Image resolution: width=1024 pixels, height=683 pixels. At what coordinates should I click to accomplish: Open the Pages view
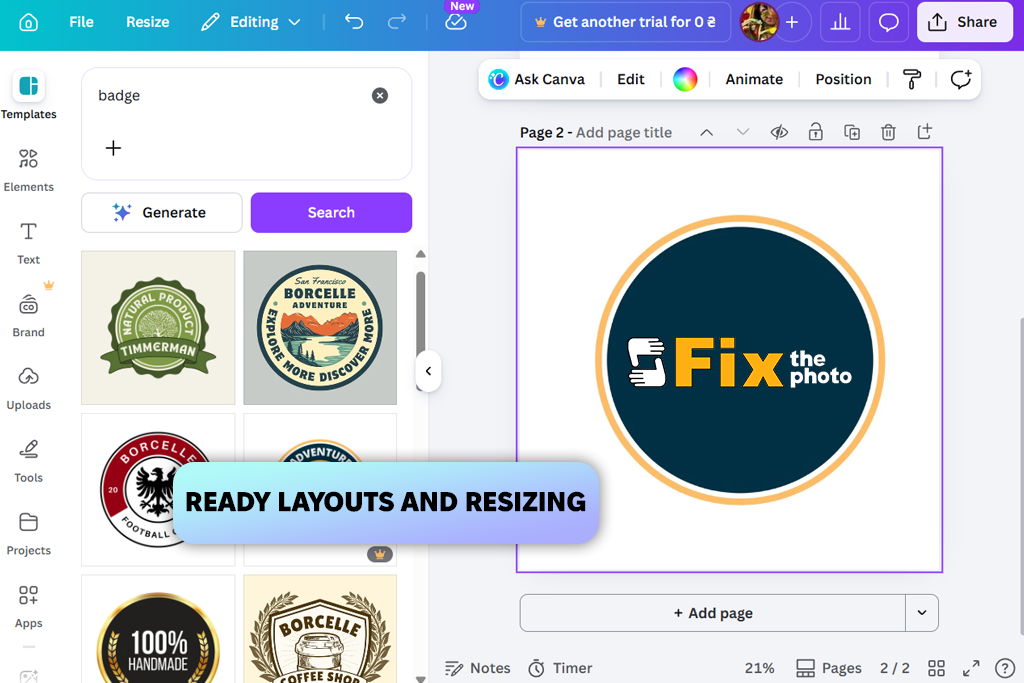[x=829, y=668]
